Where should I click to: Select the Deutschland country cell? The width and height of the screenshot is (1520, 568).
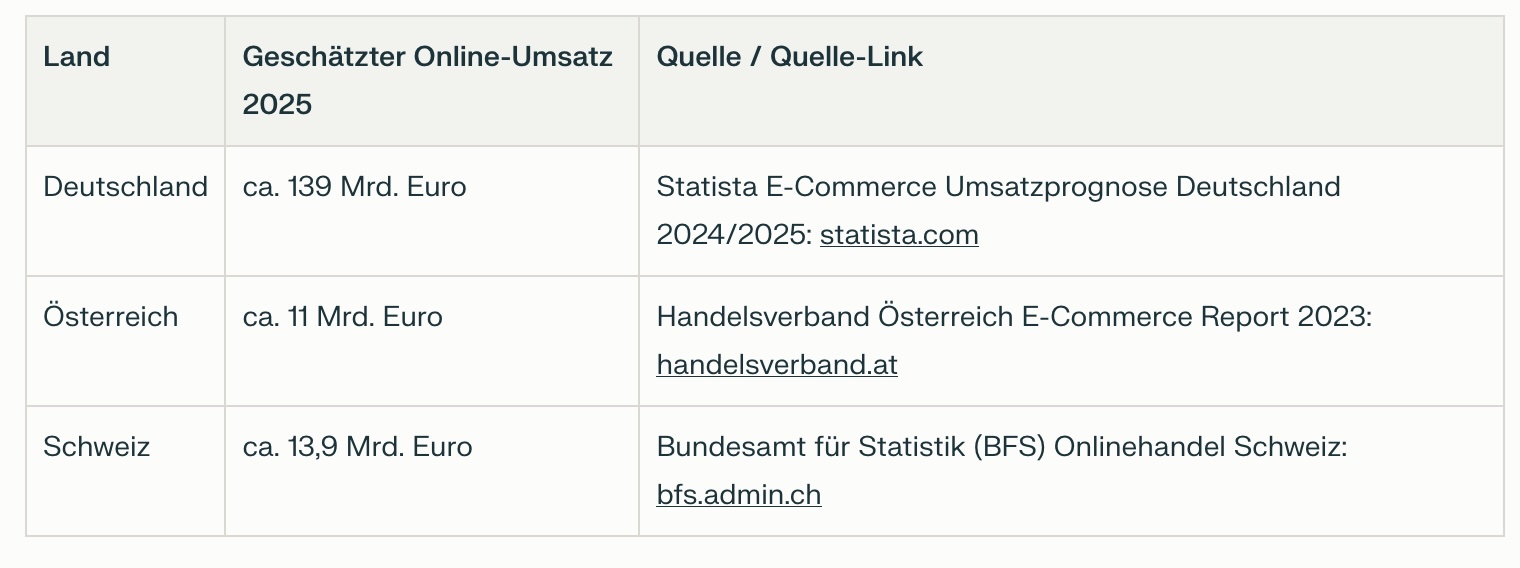126,187
